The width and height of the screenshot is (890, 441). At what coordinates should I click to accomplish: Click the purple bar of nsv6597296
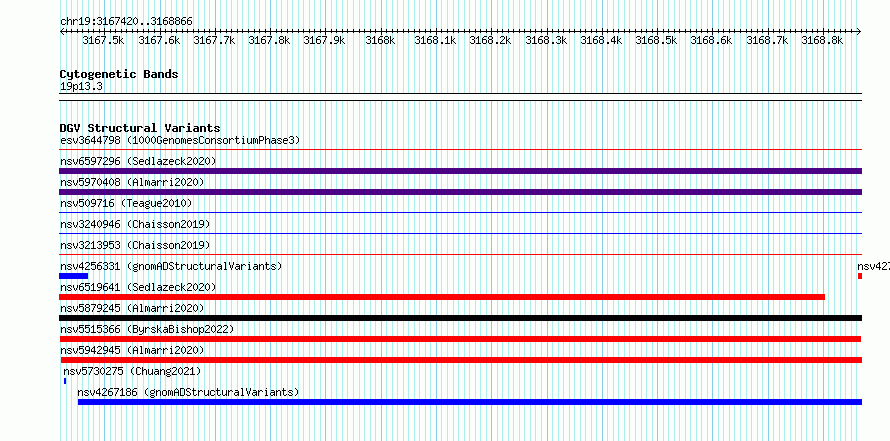[461, 171]
